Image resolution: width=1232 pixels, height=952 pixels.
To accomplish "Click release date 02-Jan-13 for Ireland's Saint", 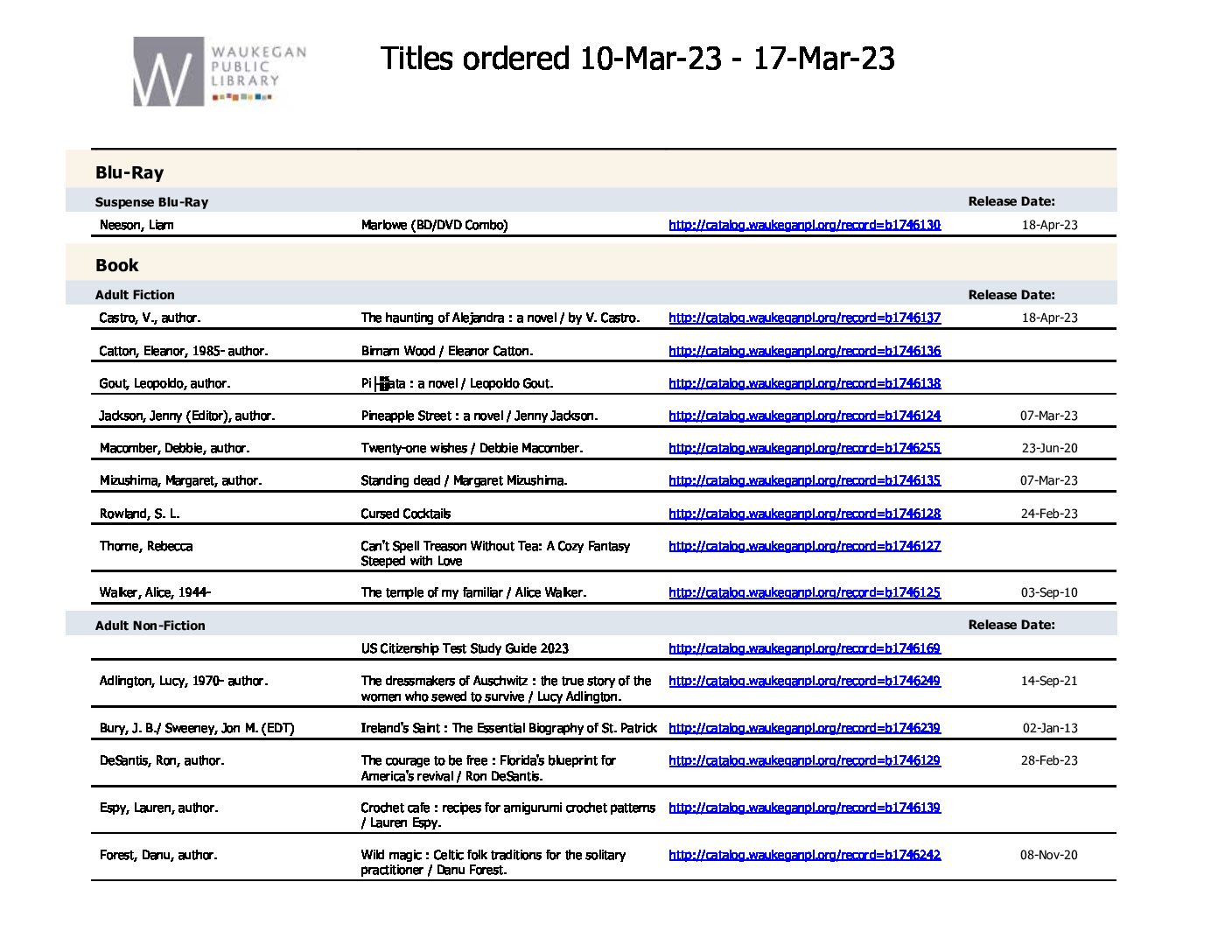I will 1050,728.
